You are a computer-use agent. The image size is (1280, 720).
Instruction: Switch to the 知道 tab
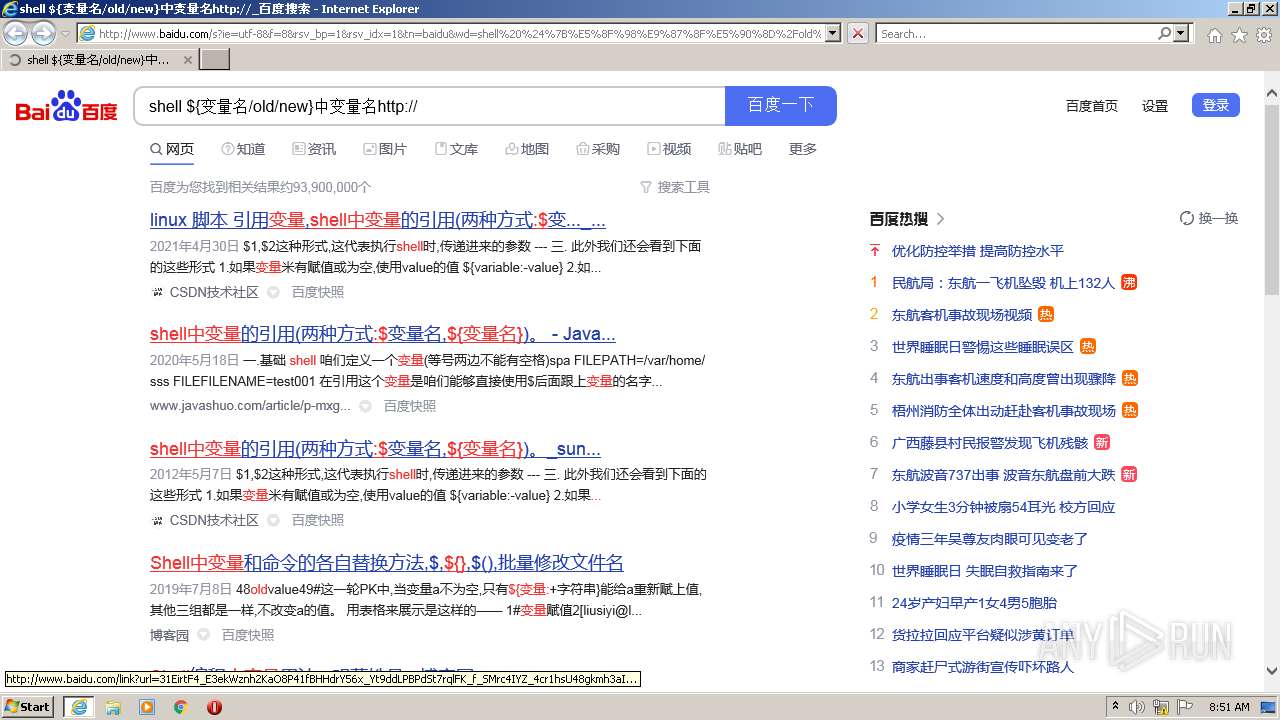(x=243, y=149)
